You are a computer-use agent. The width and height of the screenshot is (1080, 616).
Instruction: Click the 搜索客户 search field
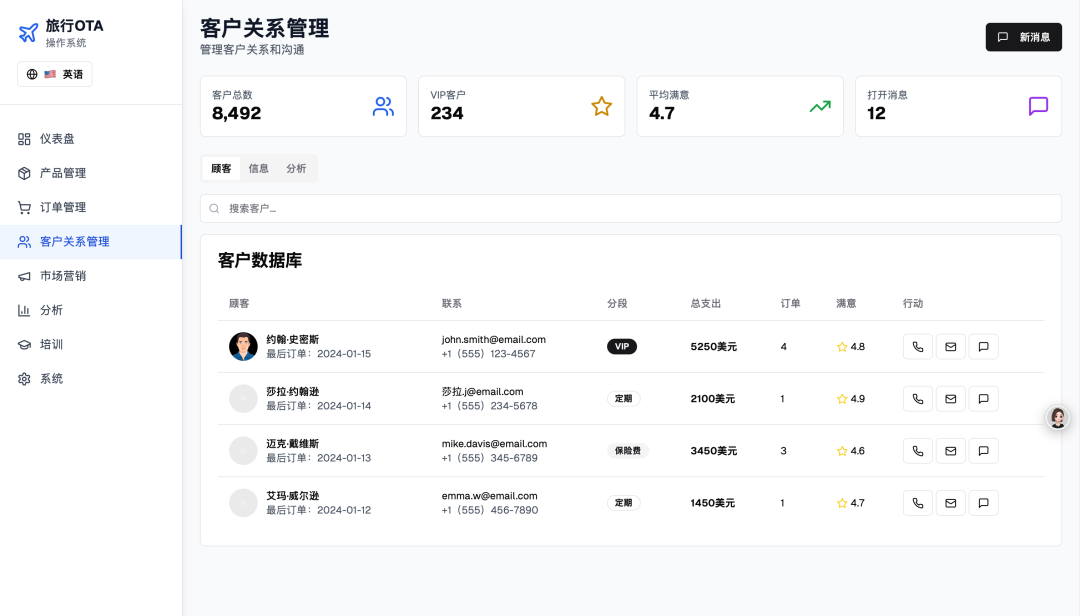pos(630,208)
